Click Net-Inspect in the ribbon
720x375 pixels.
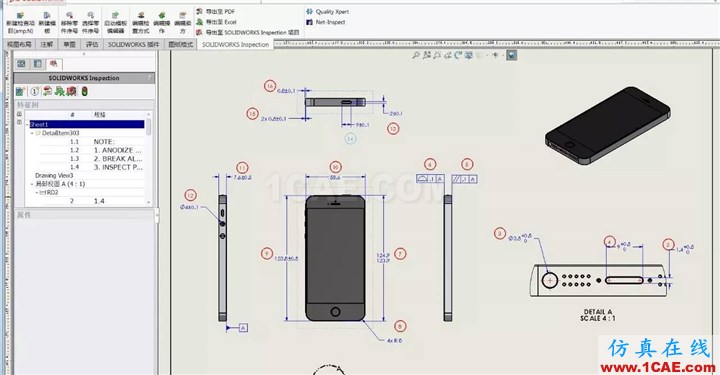[x=326, y=22]
